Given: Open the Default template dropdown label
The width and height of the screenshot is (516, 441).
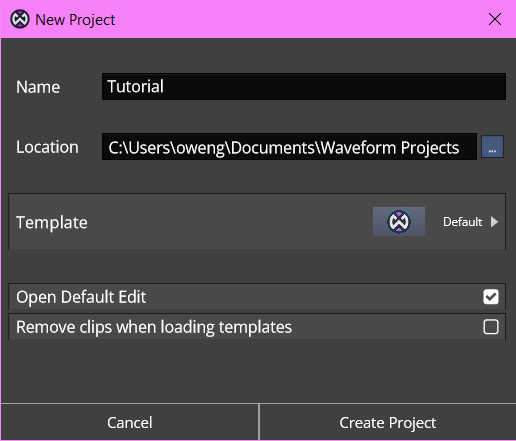Looking at the screenshot, I should coord(462,222).
